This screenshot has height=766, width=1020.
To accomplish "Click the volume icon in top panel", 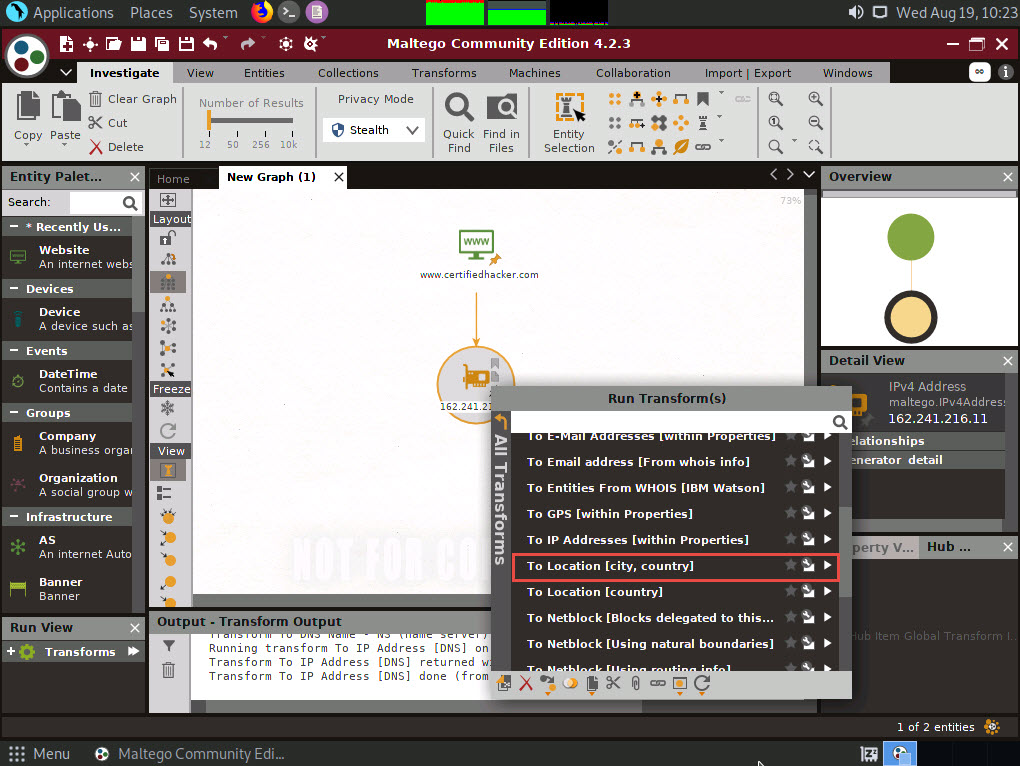I will pyautogui.click(x=856, y=12).
